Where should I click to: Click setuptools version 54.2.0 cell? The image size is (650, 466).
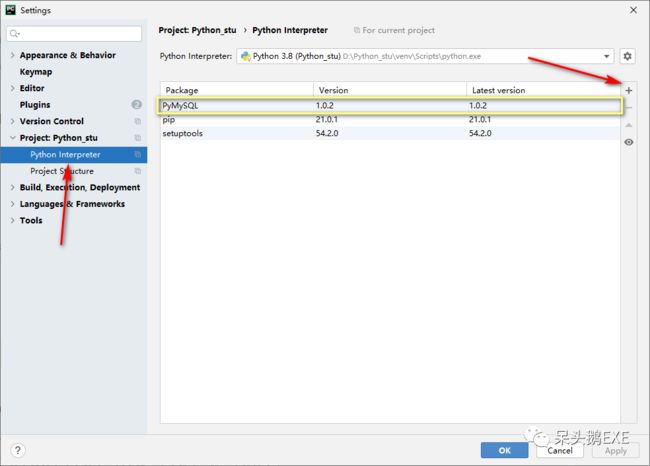327,133
